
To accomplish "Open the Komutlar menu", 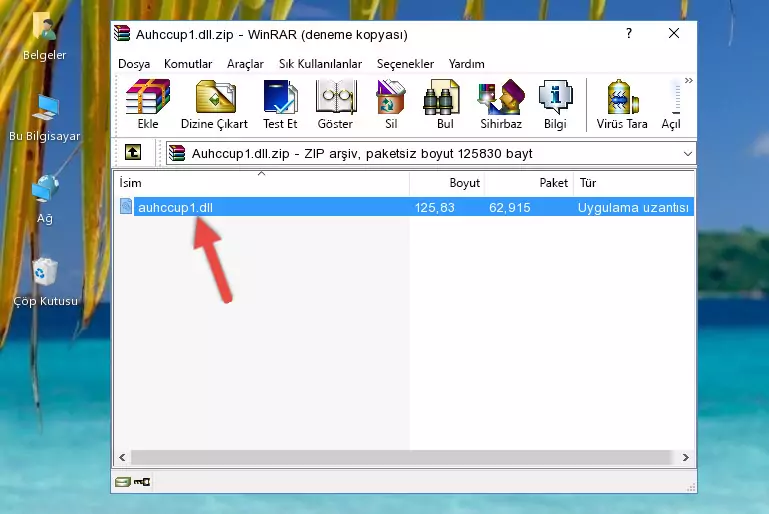I will pos(188,64).
